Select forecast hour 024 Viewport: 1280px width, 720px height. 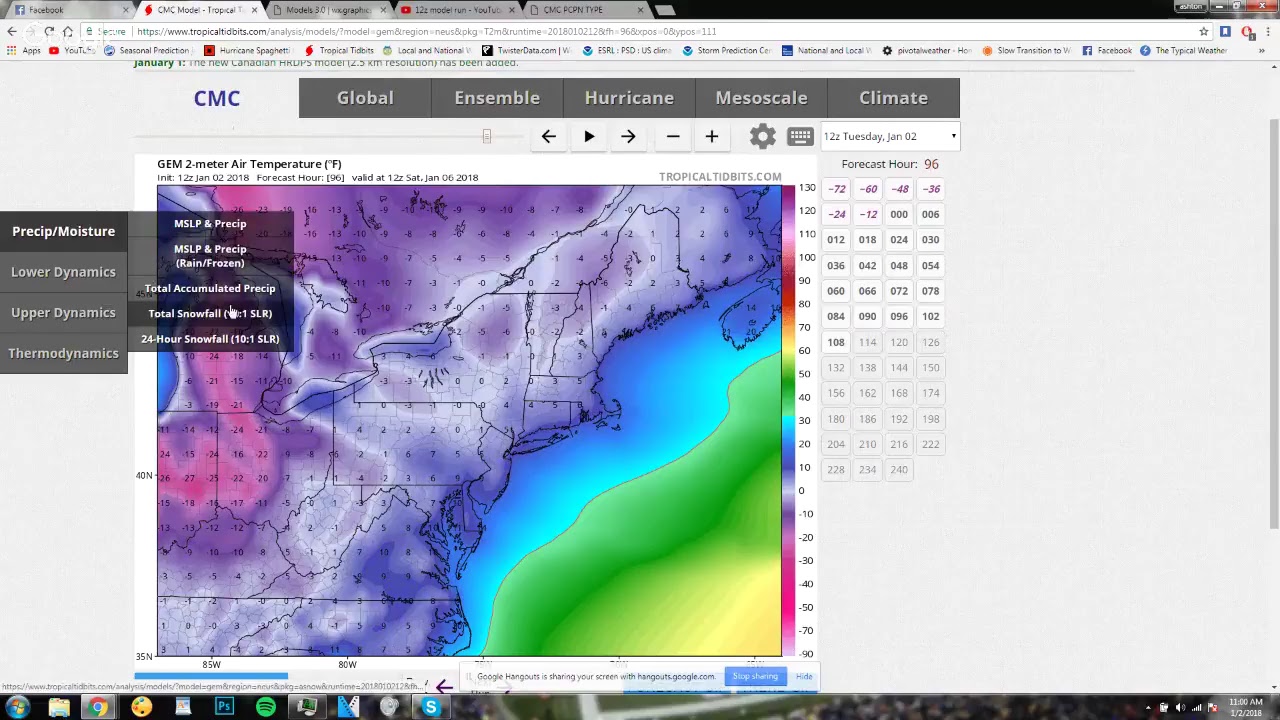[x=899, y=240]
